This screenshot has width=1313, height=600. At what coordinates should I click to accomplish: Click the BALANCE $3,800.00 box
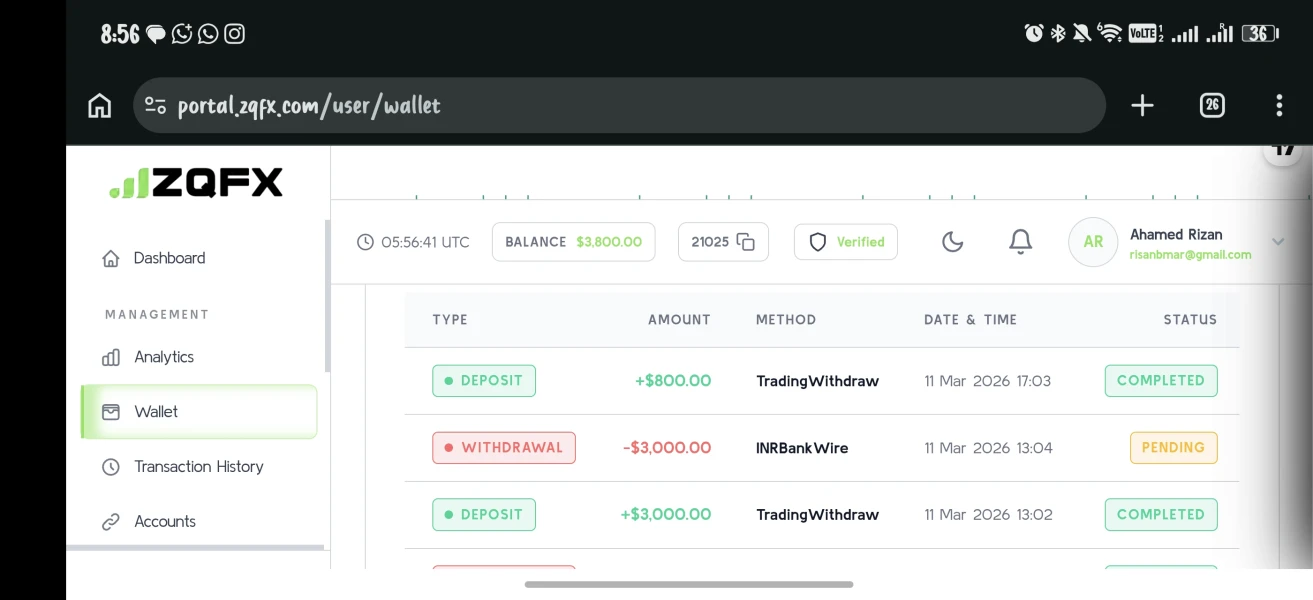[x=573, y=242]
